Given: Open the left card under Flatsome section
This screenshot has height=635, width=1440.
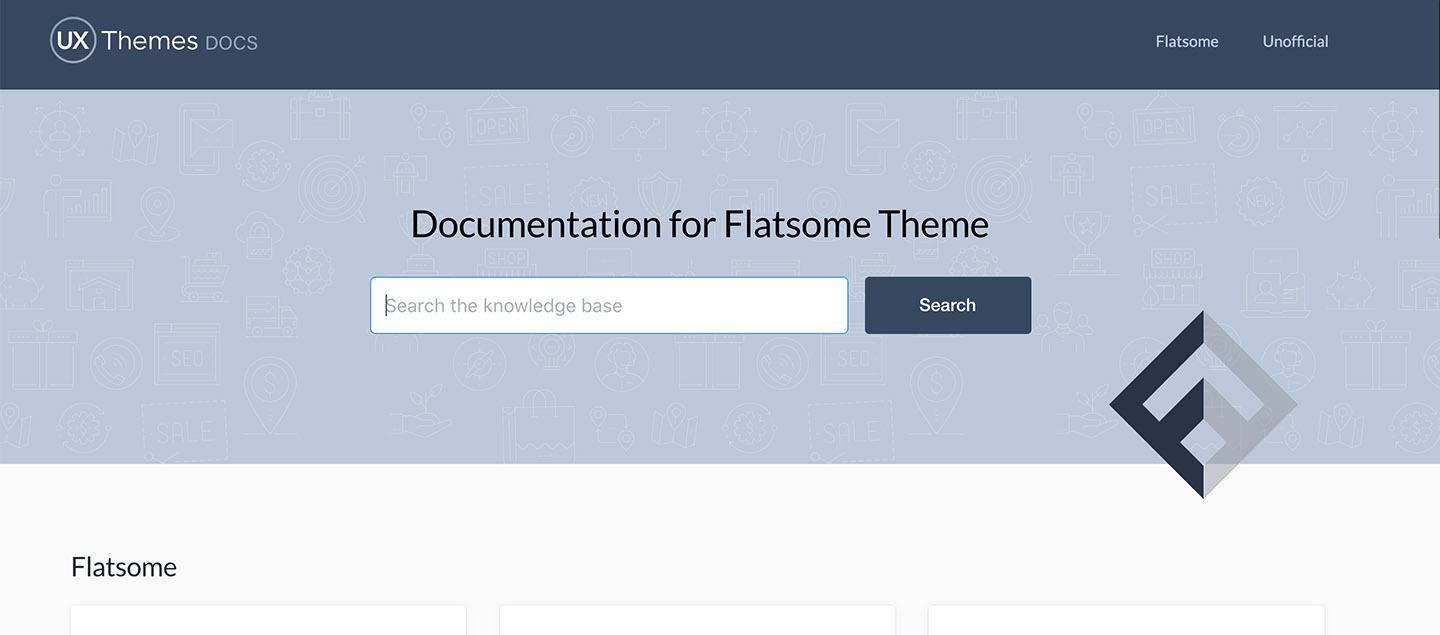Looking at the screenshot, I should point(268,620).
